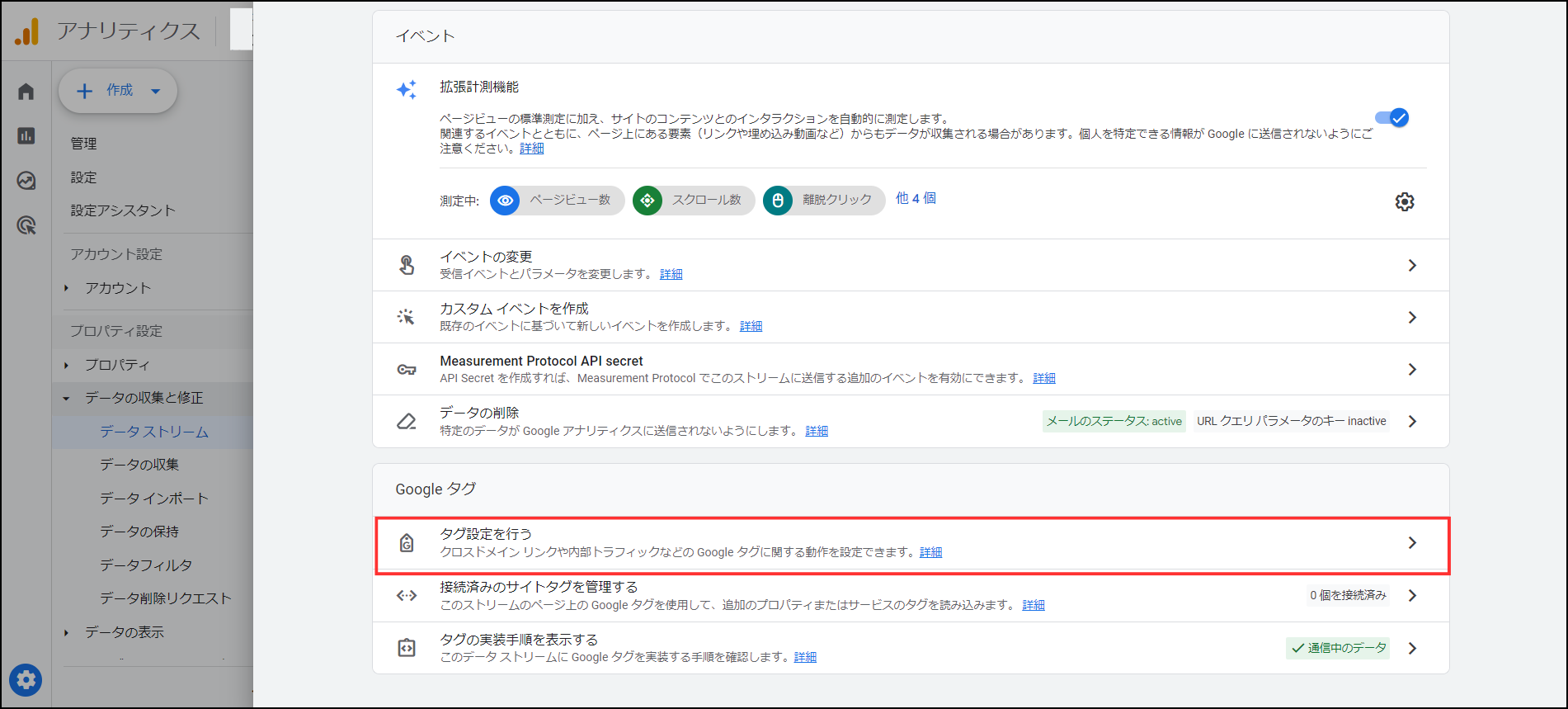Select データ削除リクエスト in the sidebar
This screenshot has height=709, width=1568.
(166, 598)
